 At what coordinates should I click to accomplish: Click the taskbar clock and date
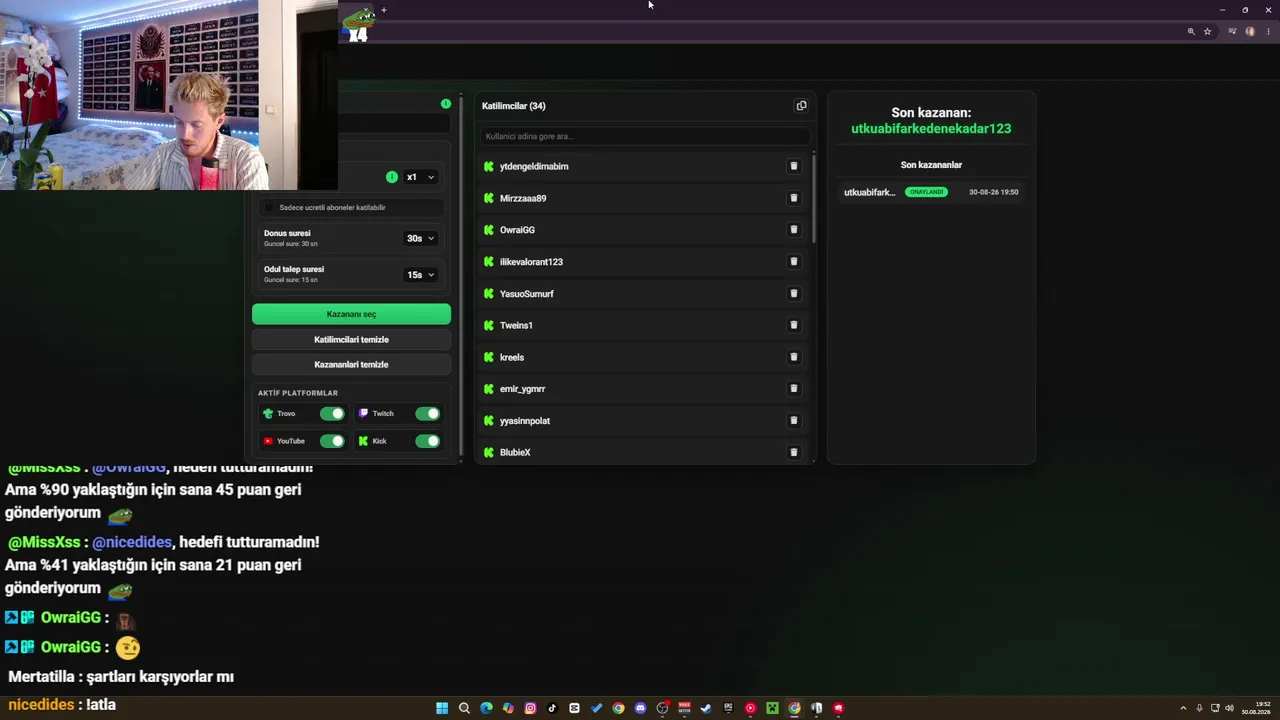click(1256, 708)
